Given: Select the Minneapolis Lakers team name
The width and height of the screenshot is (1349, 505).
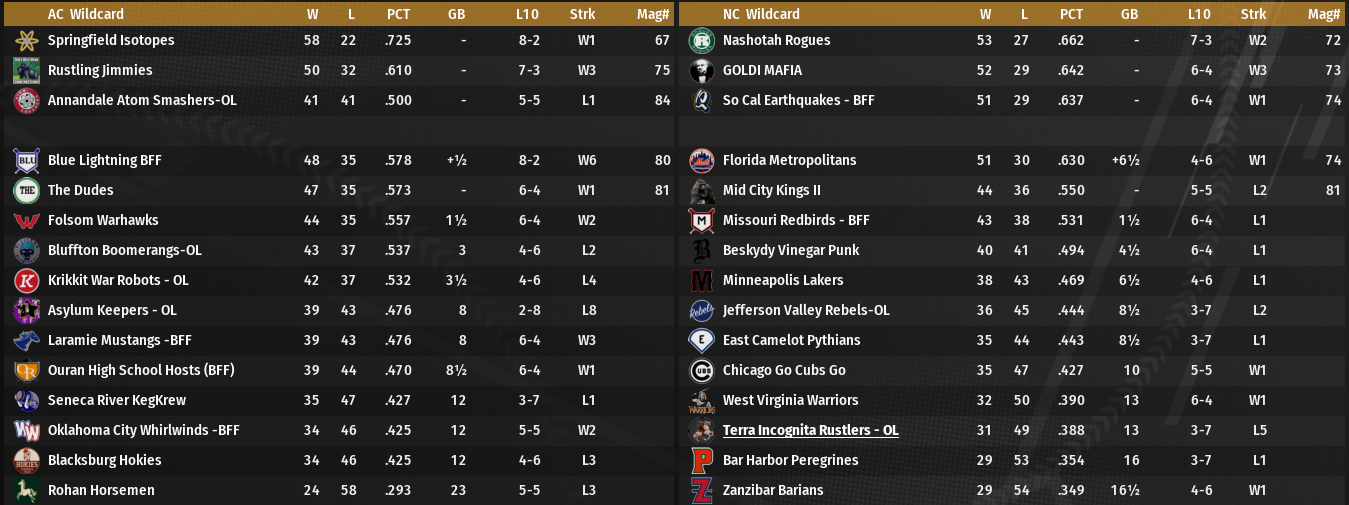Looking at the screenshot, I should click(x=783, y=280).
